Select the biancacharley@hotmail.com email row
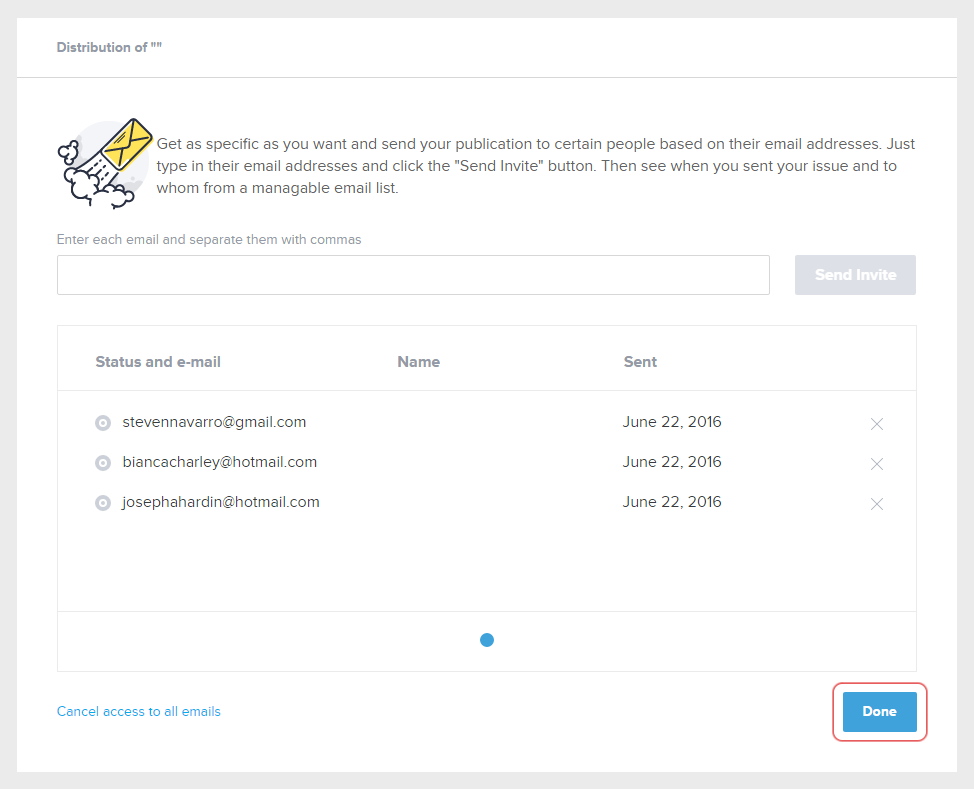This screenshot has height=789, width=974. click(x=219, y=462)
